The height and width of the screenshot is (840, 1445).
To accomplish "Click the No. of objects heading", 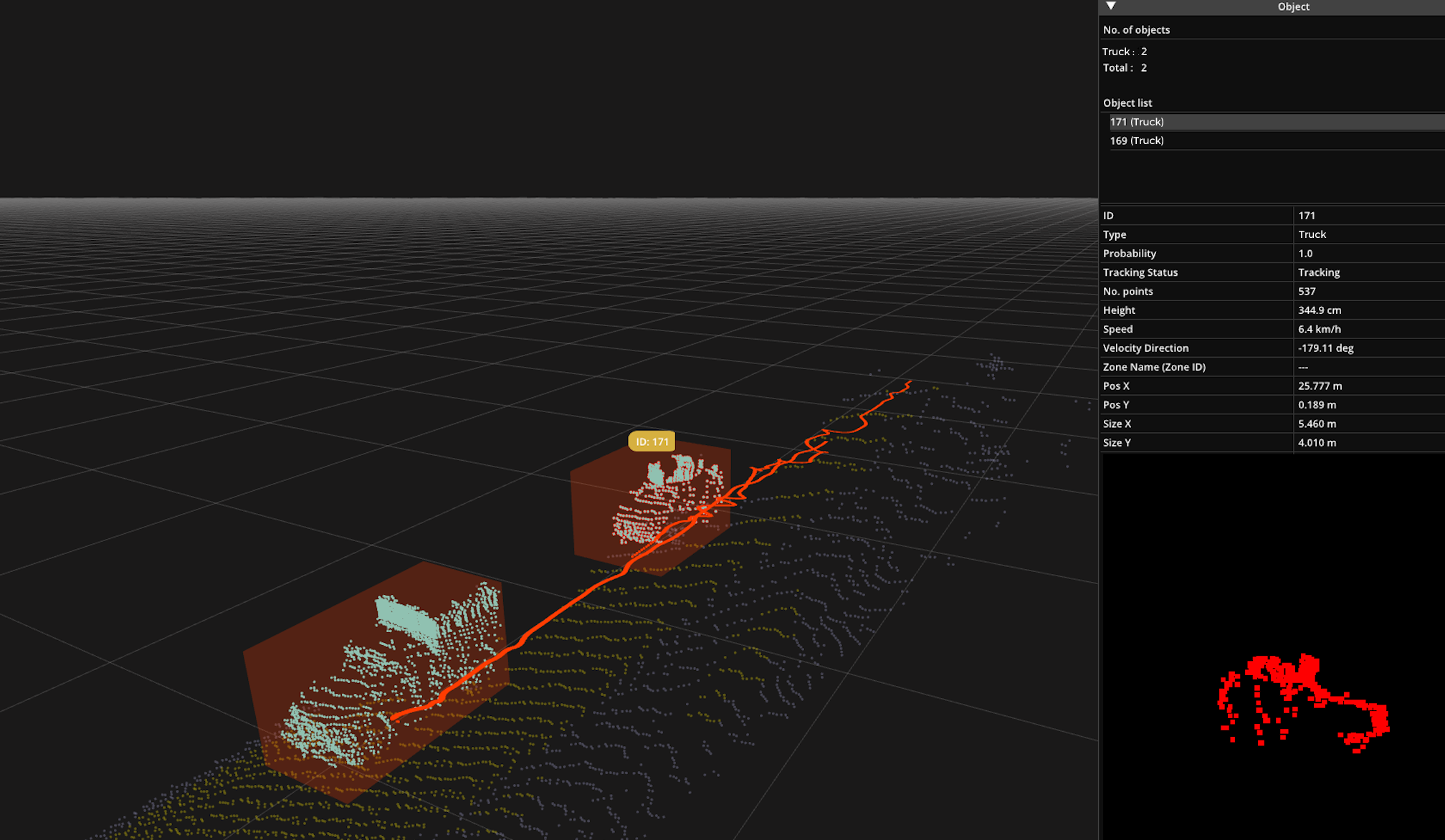I will coord(1136,30).
